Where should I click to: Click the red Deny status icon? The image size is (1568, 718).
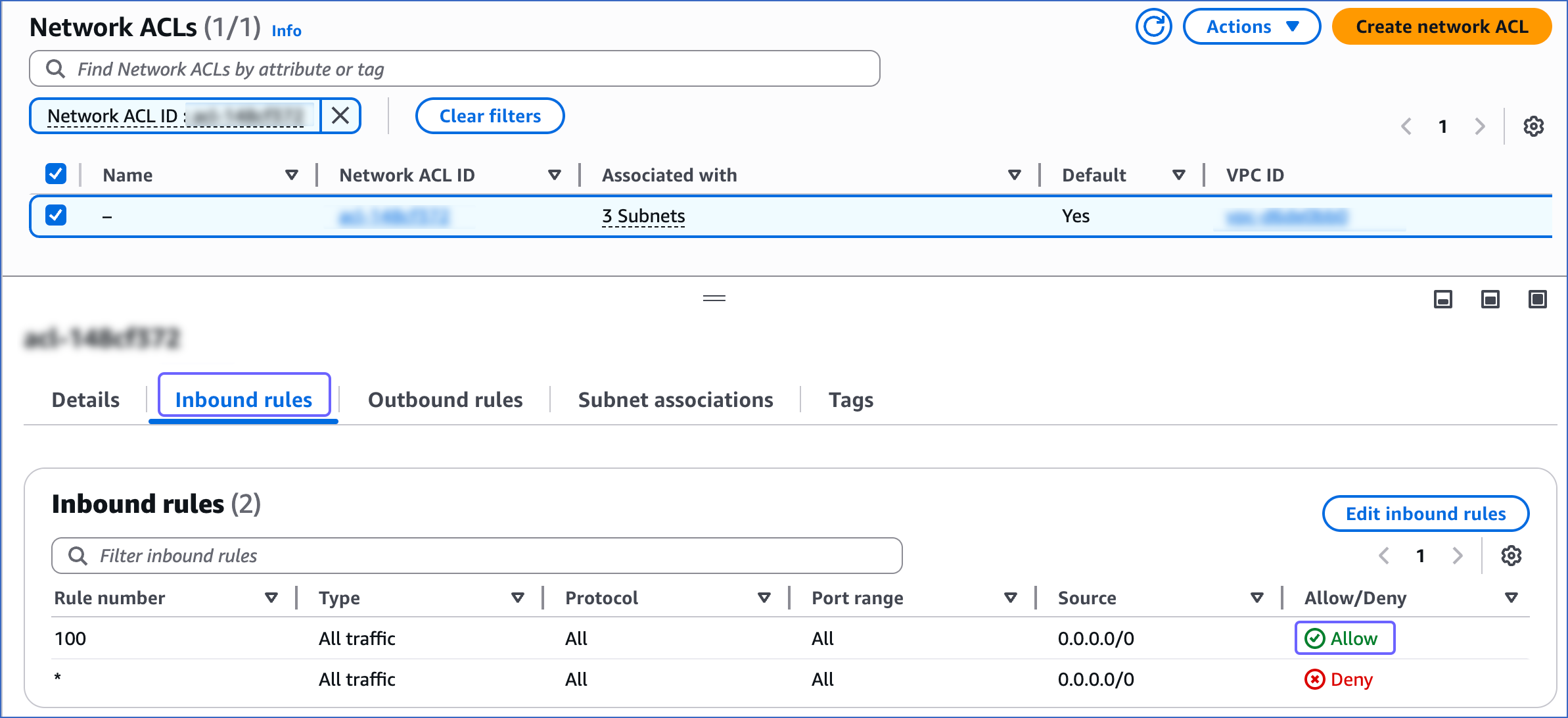point(1315,679)
